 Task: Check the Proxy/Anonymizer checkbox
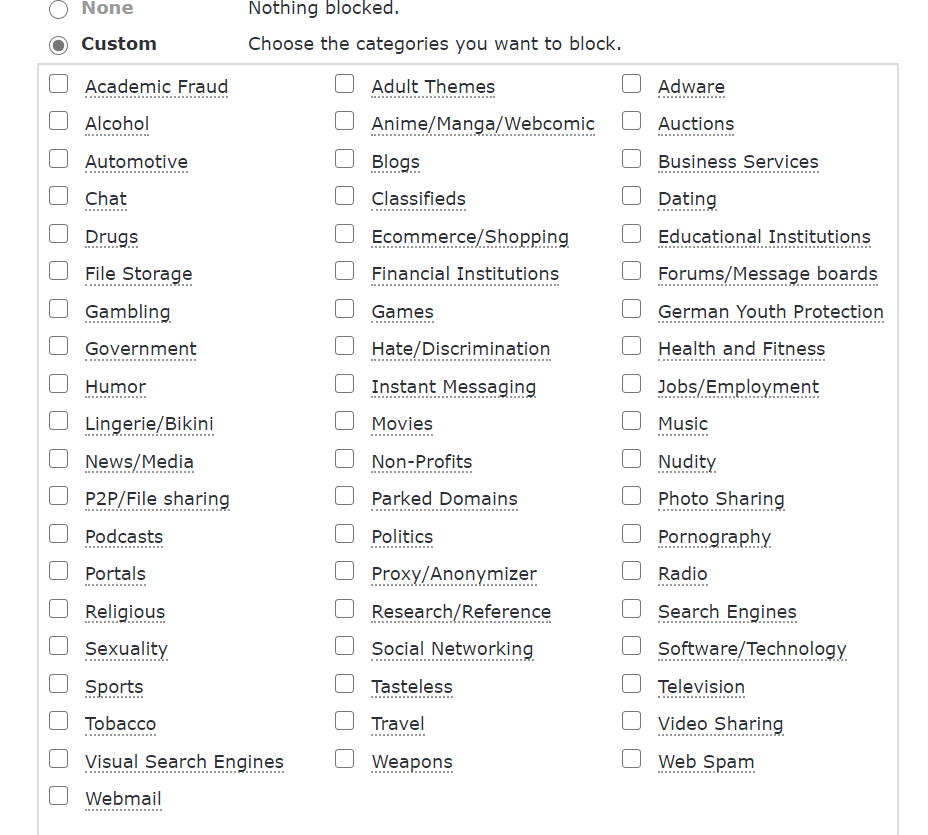(x=345, y=571)
